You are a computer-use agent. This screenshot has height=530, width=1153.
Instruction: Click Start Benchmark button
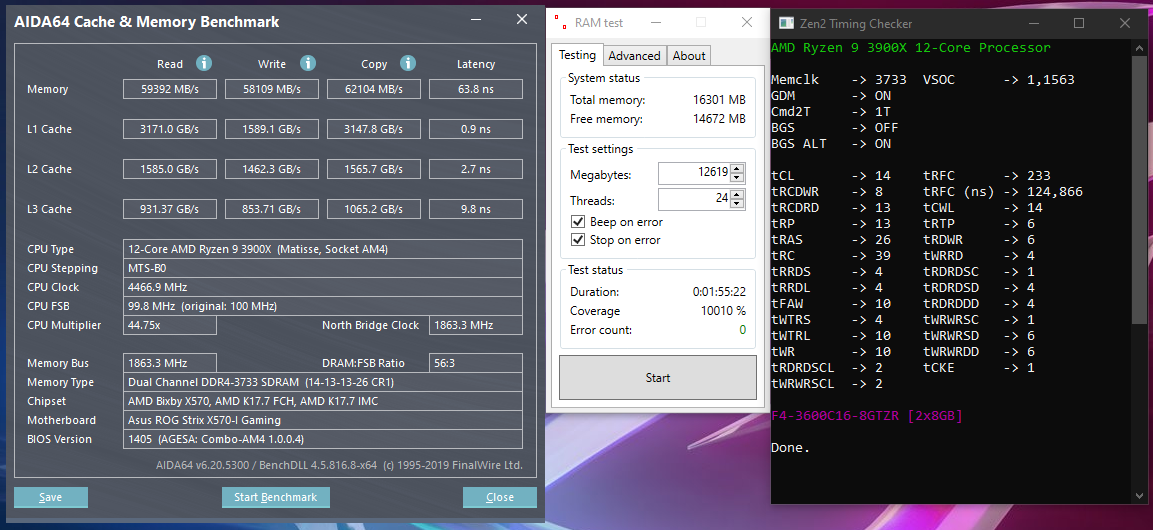tap(276, 498)
